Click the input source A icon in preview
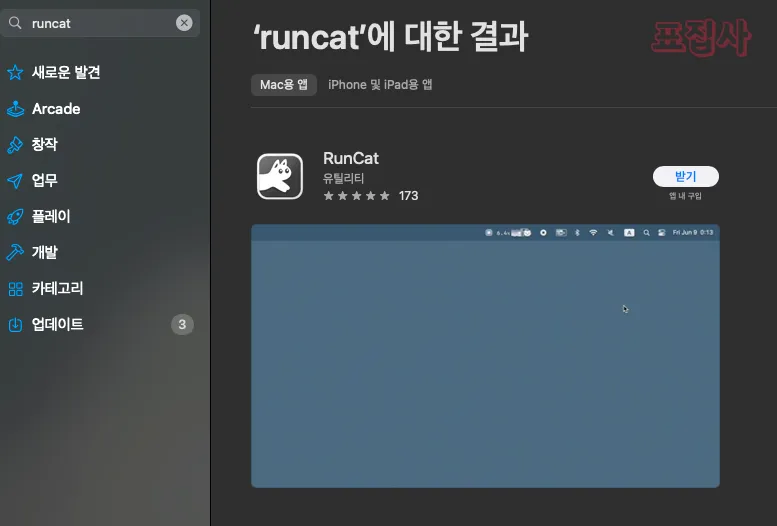Screen dimensions: 777x526 629,233
